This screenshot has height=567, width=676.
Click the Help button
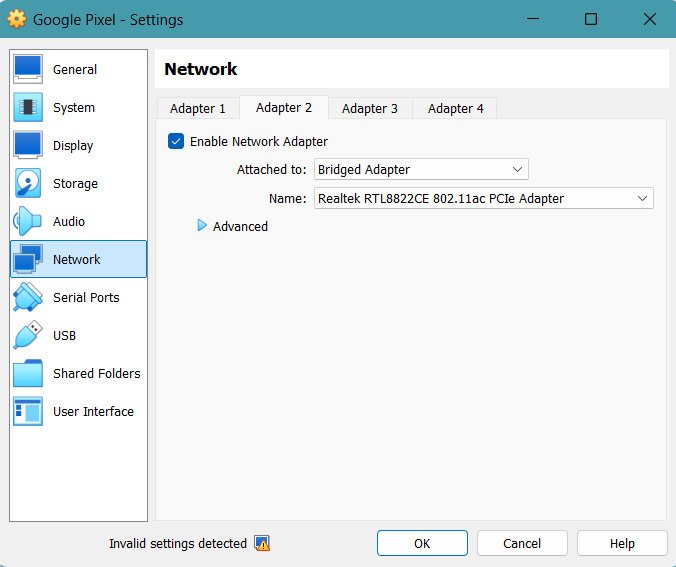point(622,543)
